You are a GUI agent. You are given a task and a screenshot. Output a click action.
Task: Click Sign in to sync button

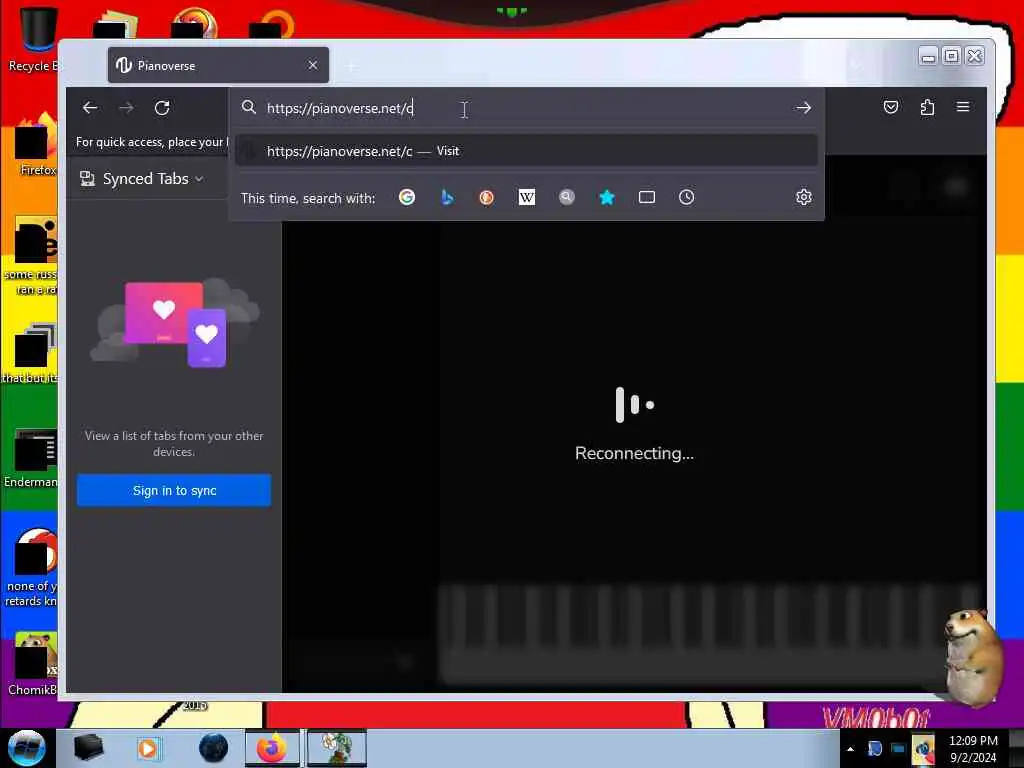(x=174, y=490)
